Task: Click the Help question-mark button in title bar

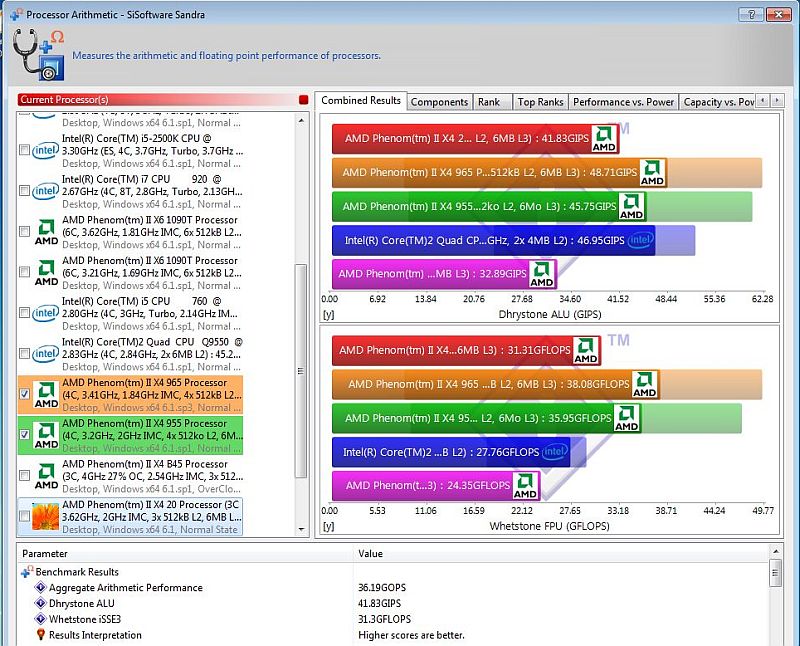Action: (x=751, y=14)
